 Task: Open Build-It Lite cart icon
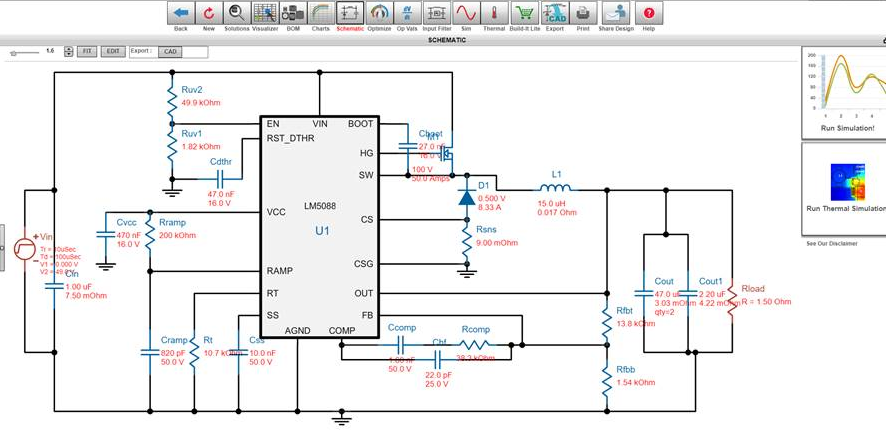tap(525, 14)
